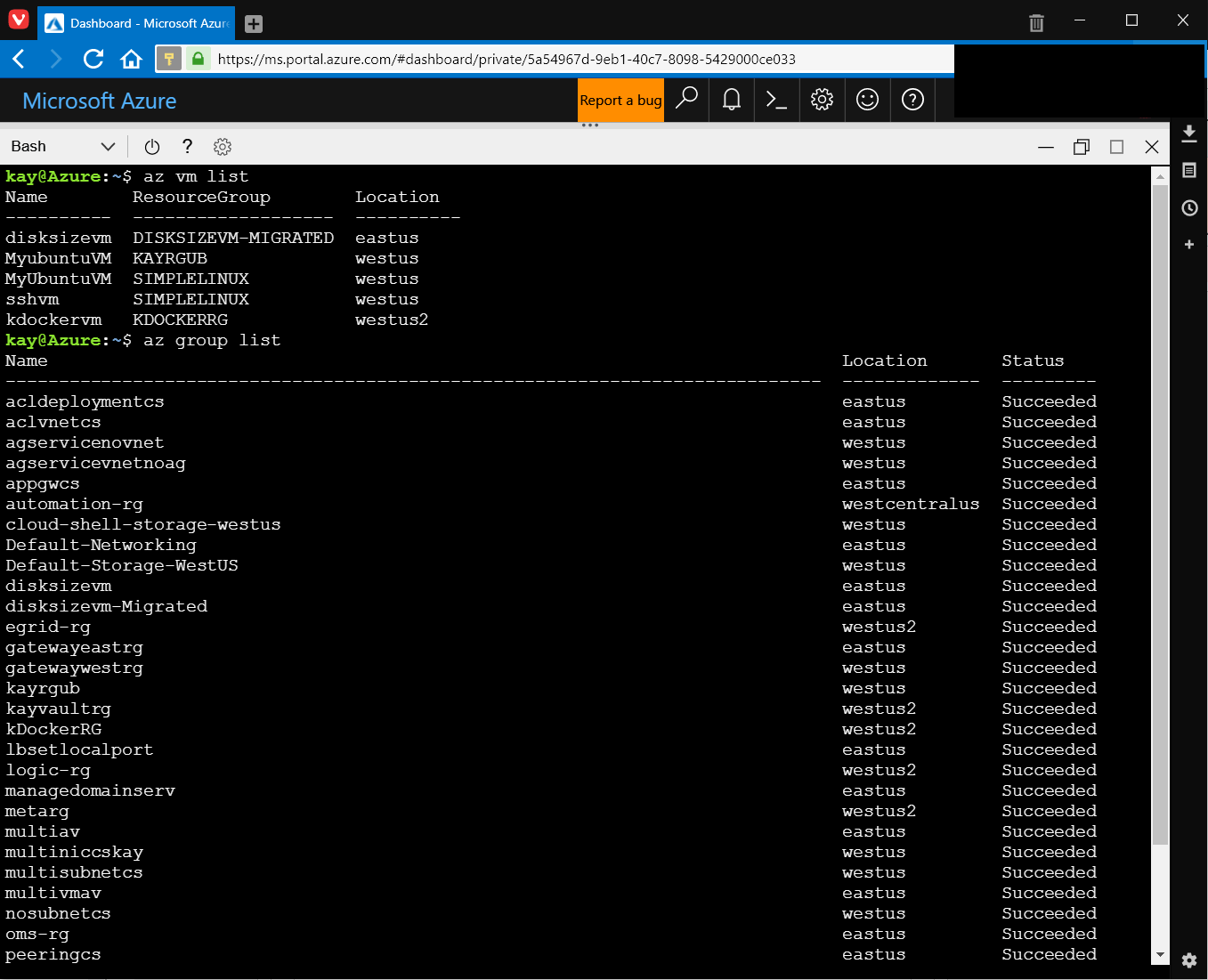
Task: Click the Report a bug button
Action: (x=620, y=100)
